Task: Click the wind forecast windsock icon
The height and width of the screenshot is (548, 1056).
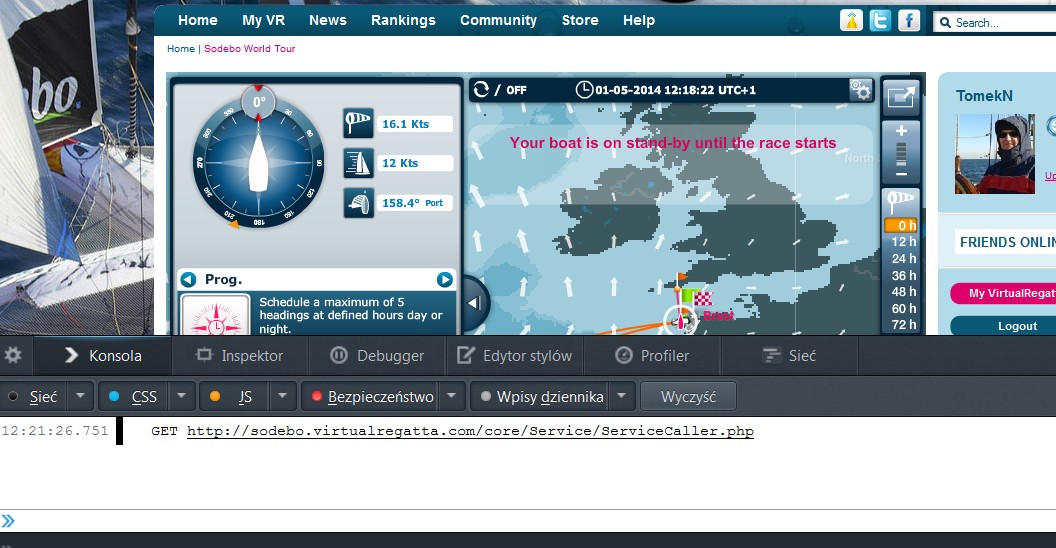Action: (900, 201)
